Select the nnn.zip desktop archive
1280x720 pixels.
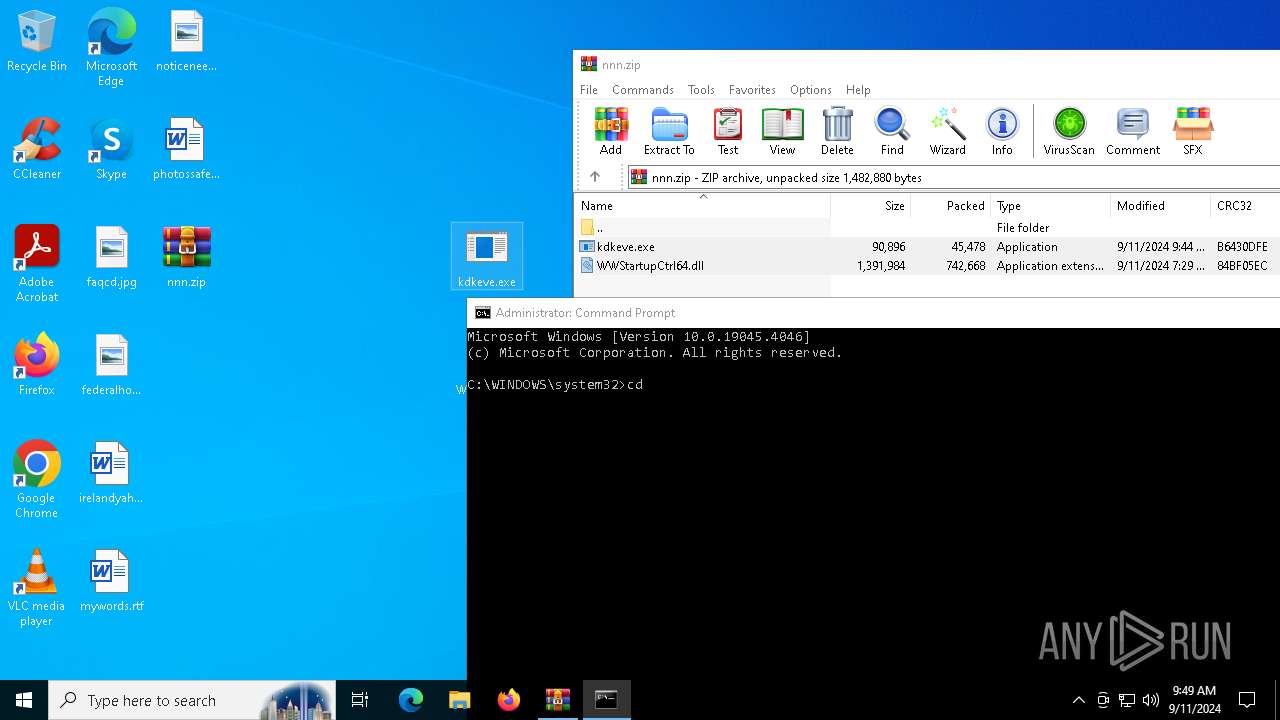187,257
